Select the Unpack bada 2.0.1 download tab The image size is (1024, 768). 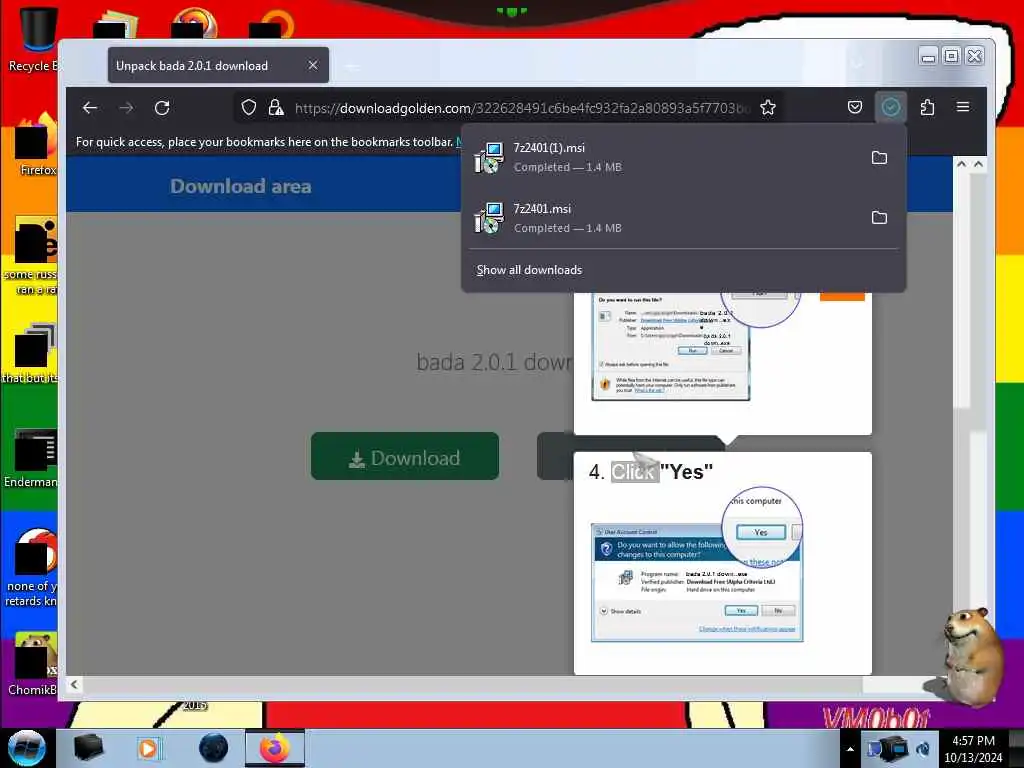[x=218, y=65]
